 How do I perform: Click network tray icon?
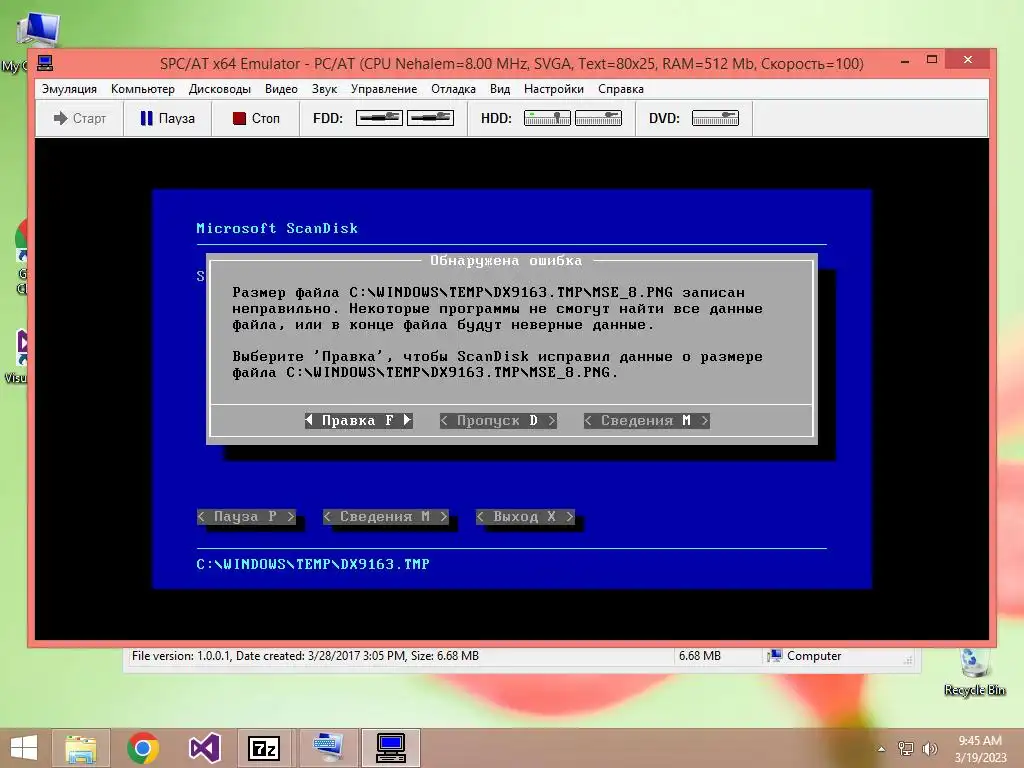pyautogui.click(x=906, y=748)
